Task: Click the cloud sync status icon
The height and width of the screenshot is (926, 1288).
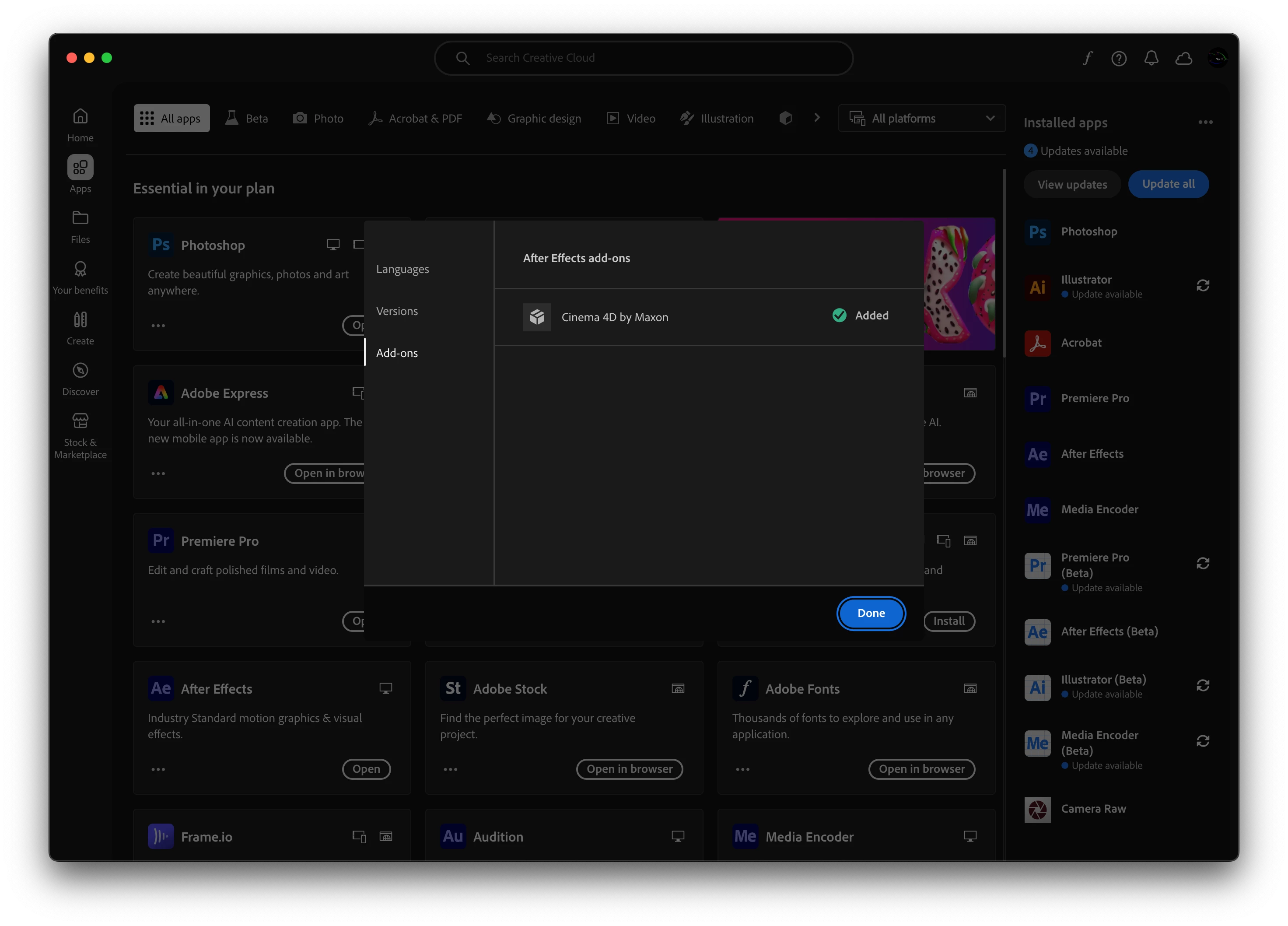Action: click(1183, 58)
